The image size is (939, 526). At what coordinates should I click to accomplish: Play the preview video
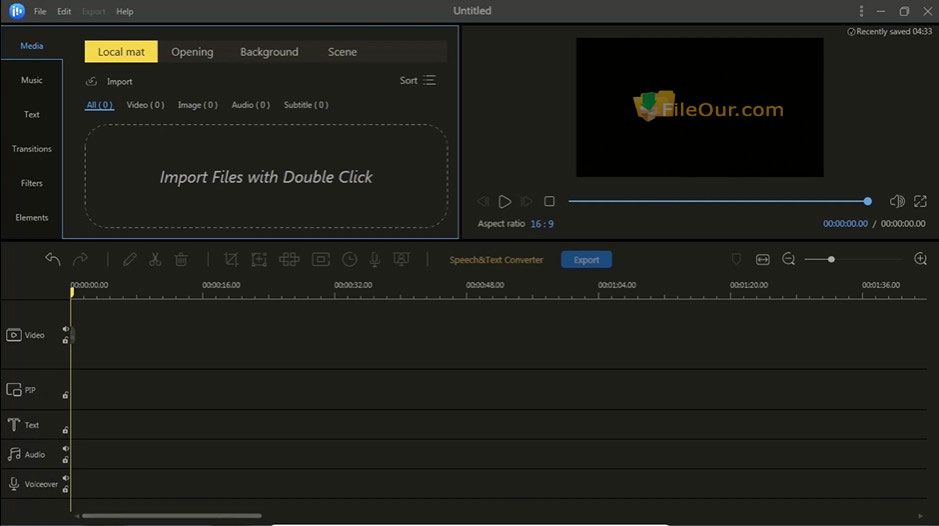505,201
